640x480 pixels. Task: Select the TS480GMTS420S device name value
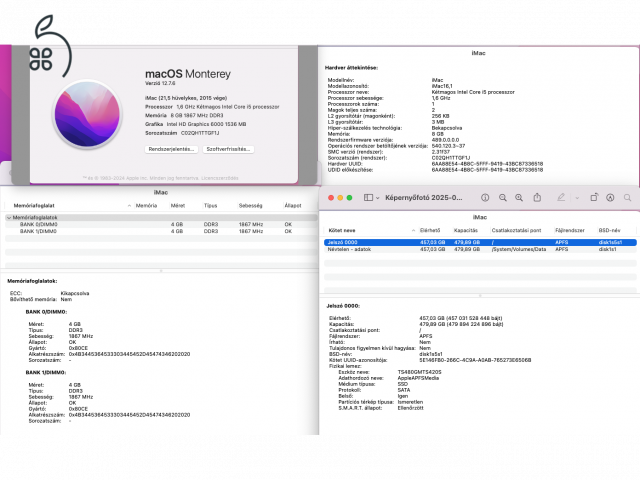419,372
